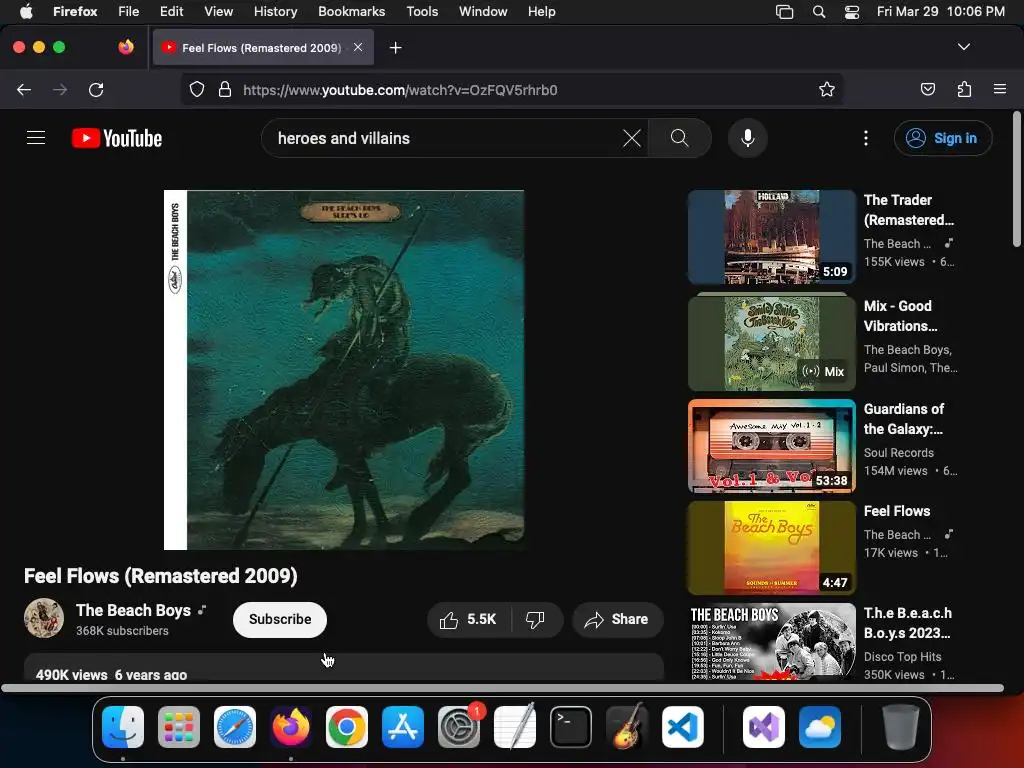Screen dimensions: 1024x768
Task: Reload the current page
Action: click(x=96, y=89)
